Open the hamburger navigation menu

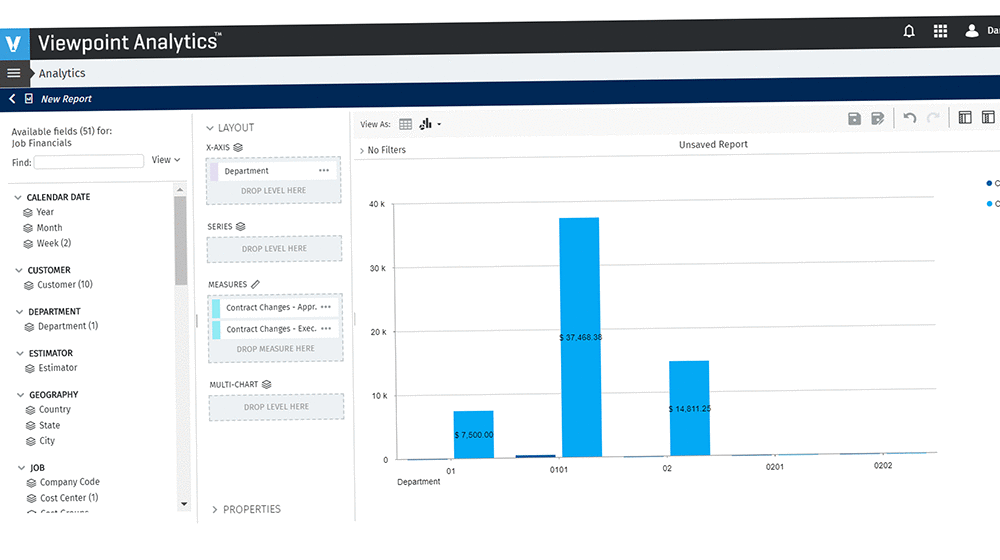point(13,73)
